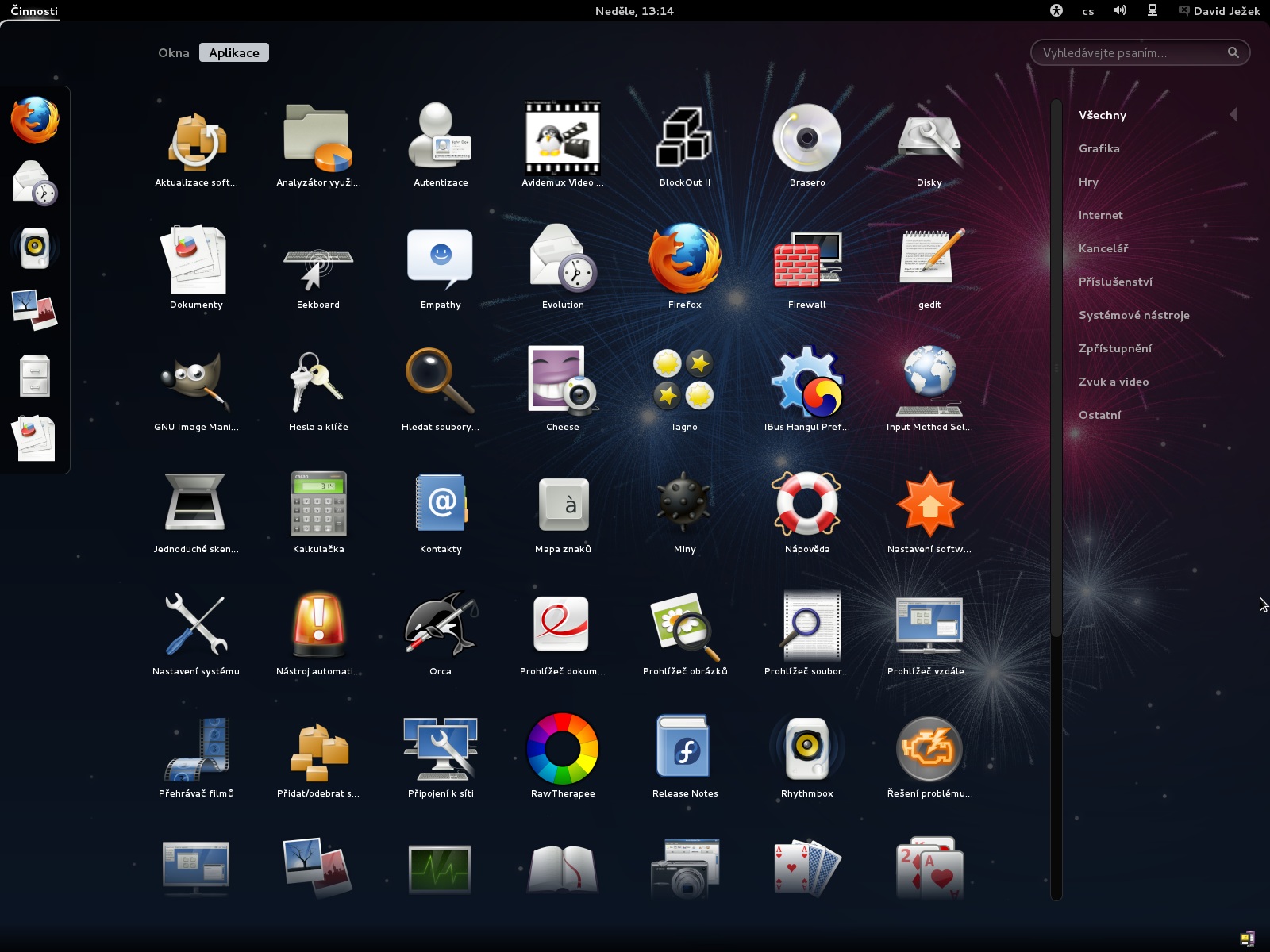Open Empathy chat application

click(441, 260)
